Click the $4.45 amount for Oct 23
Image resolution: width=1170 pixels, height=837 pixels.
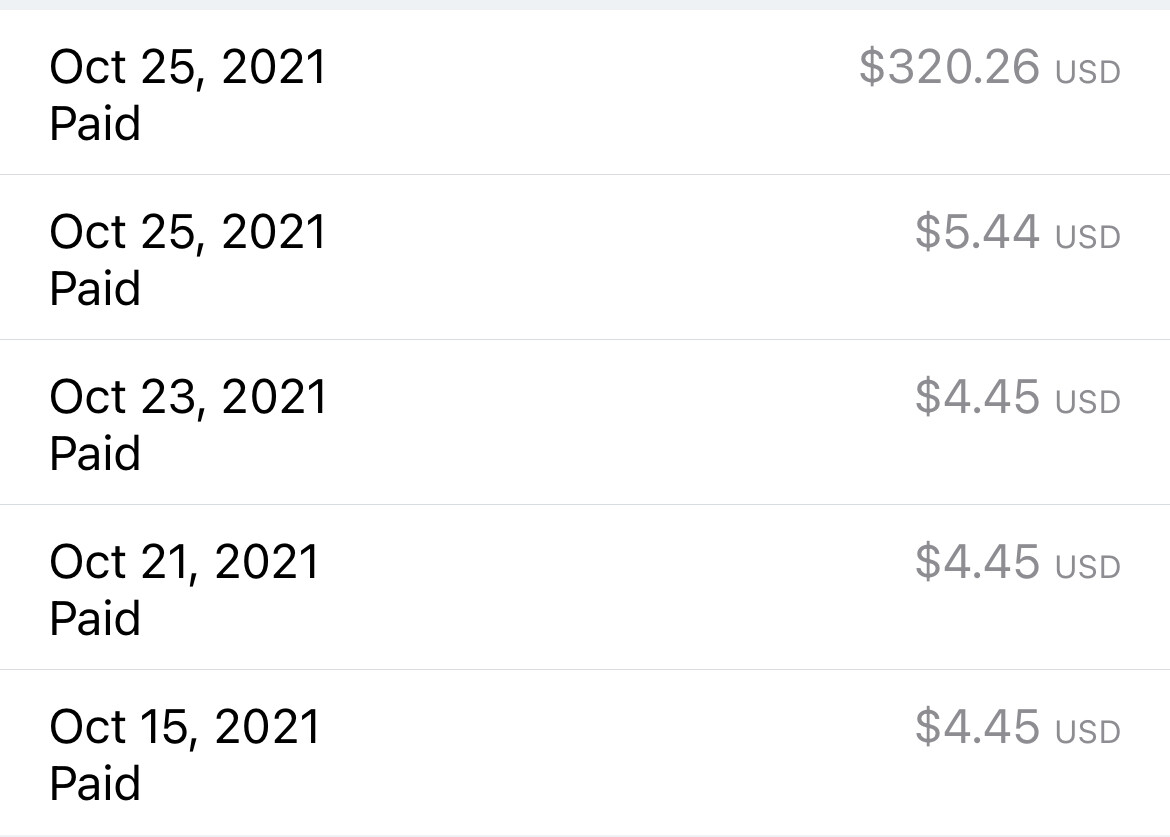coord(1018,396)
